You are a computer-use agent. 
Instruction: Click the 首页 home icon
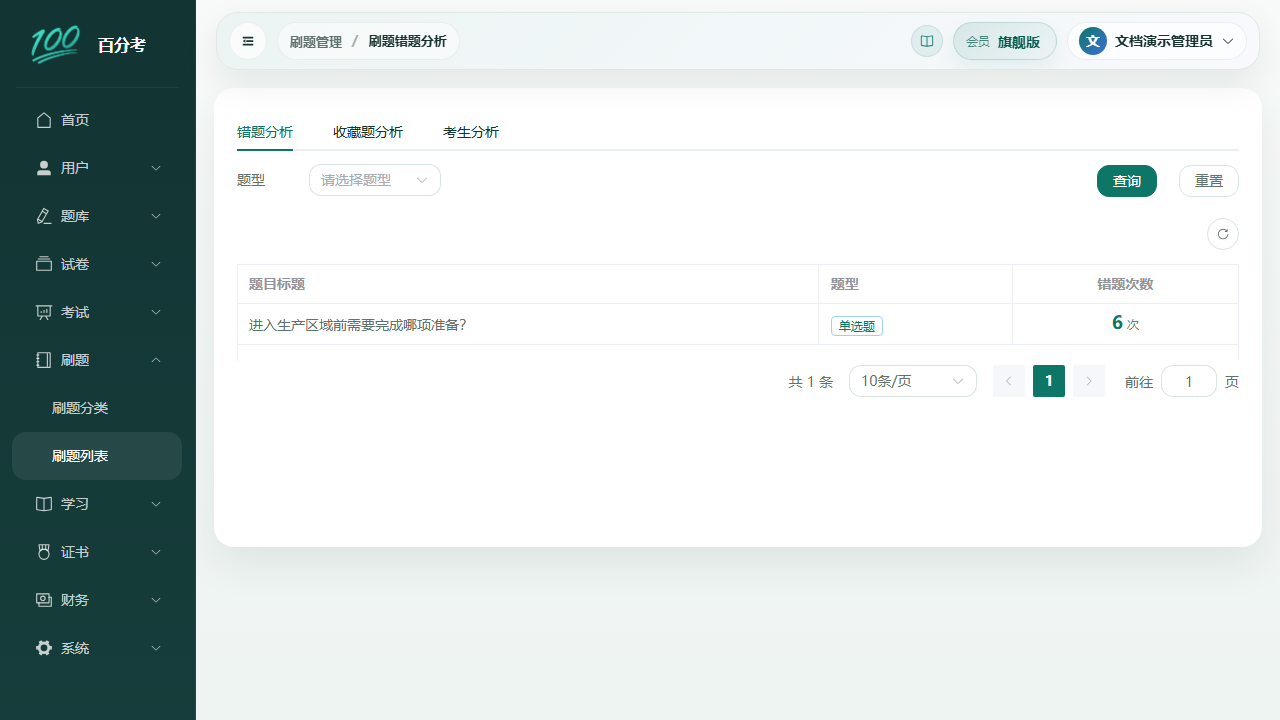coord(44,120)
